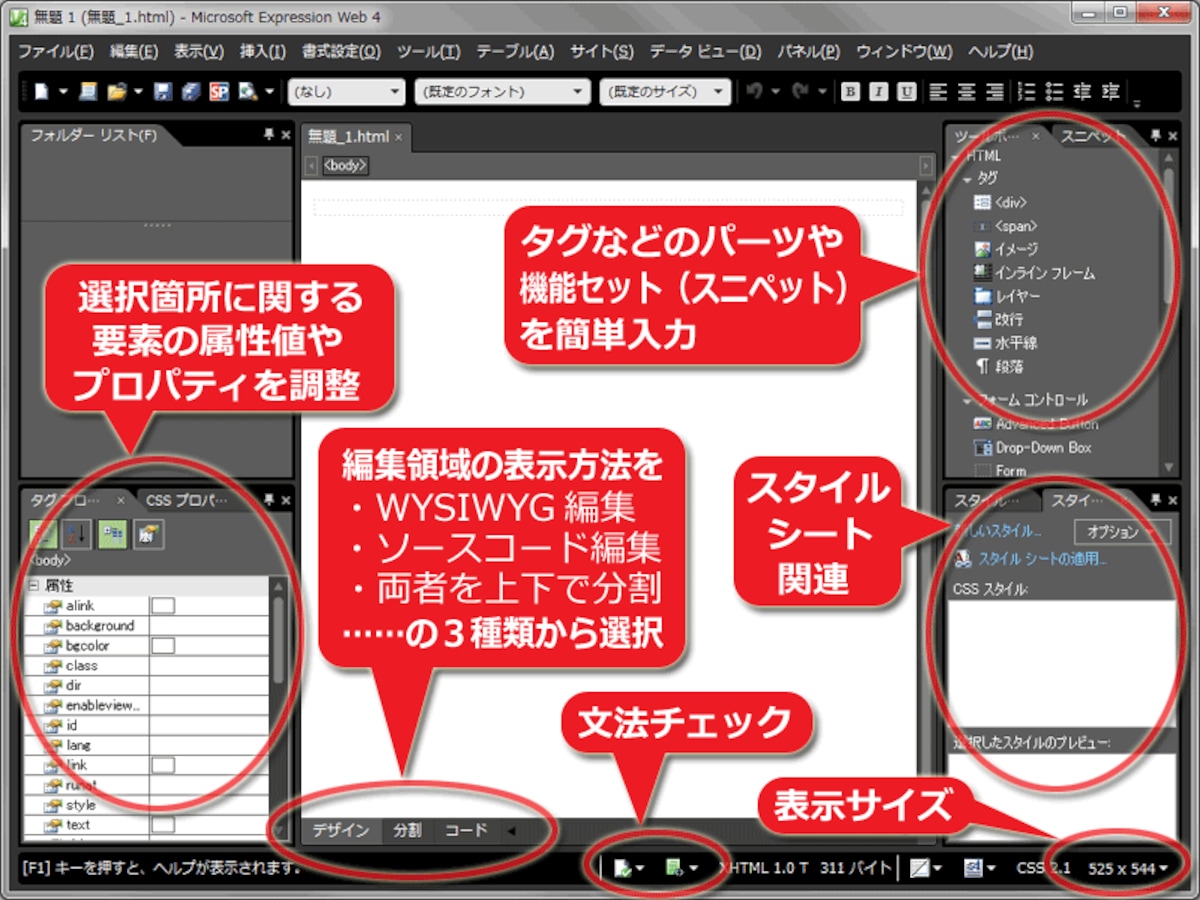Open the オプション dropdown in styles panel
Viewport: 1200px width, 900px height.
[1121, 531]
